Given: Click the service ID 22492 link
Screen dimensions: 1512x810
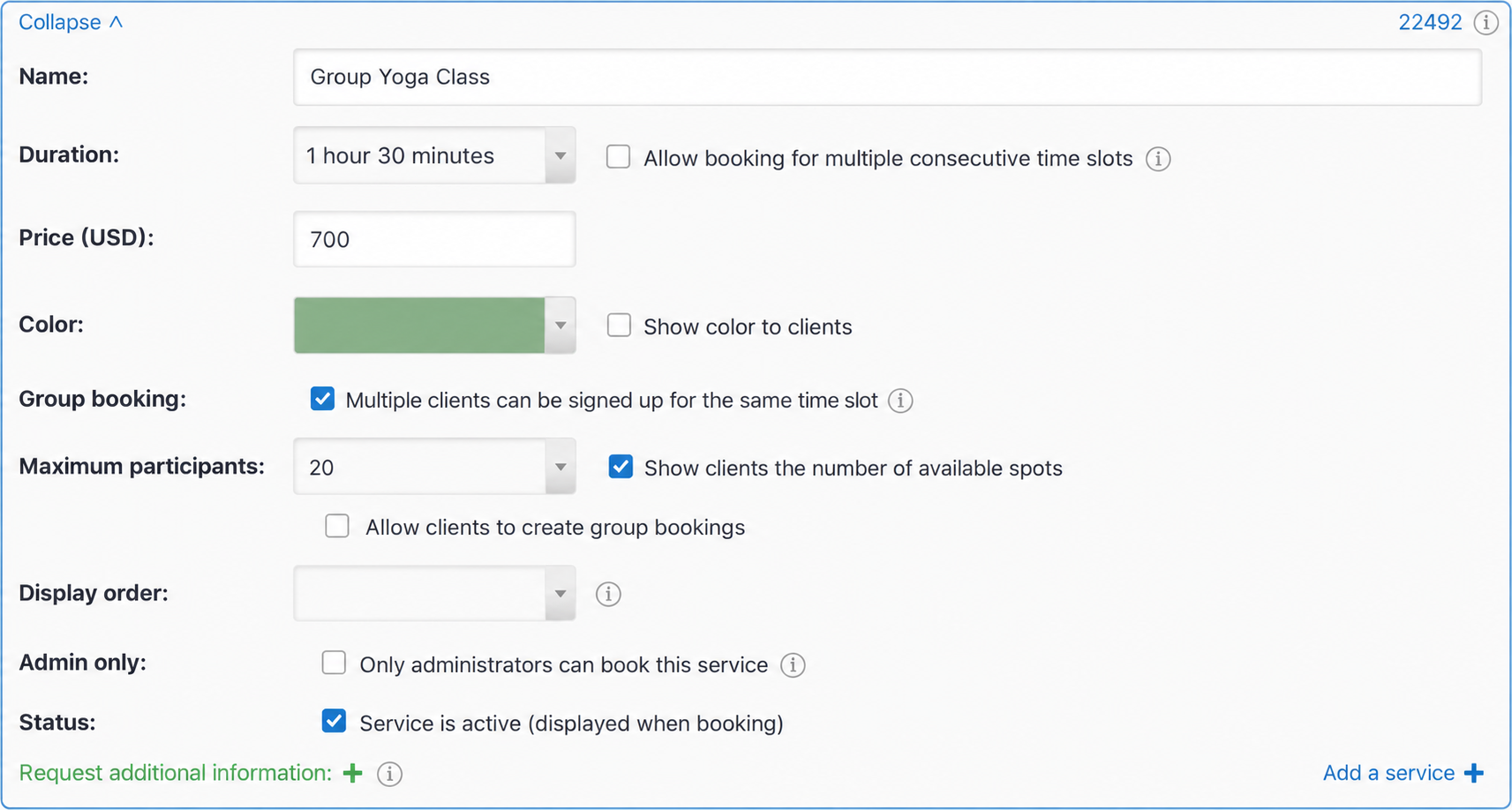Looking at the screenshot, I should 1430,22.
